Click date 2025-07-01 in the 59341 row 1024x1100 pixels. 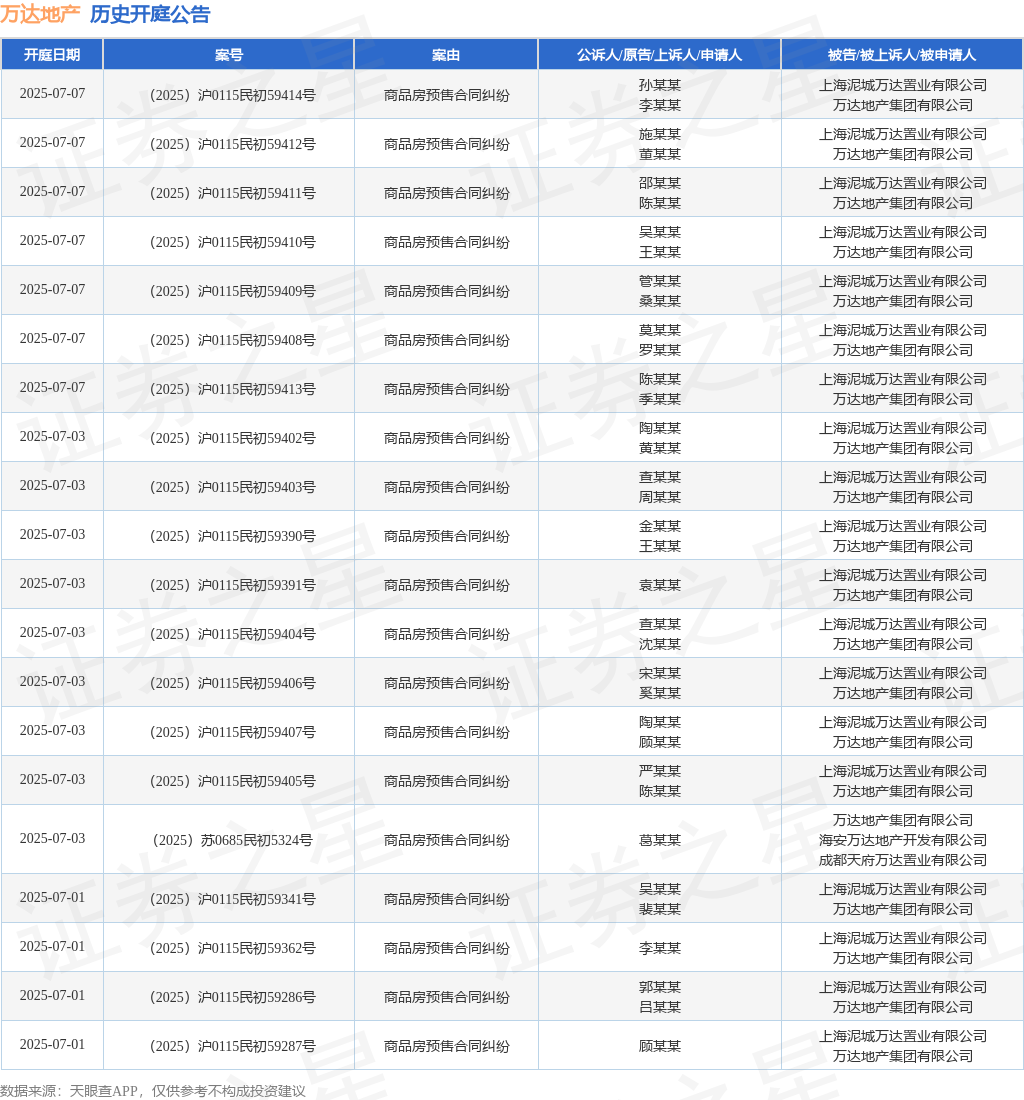coord(53,897)
